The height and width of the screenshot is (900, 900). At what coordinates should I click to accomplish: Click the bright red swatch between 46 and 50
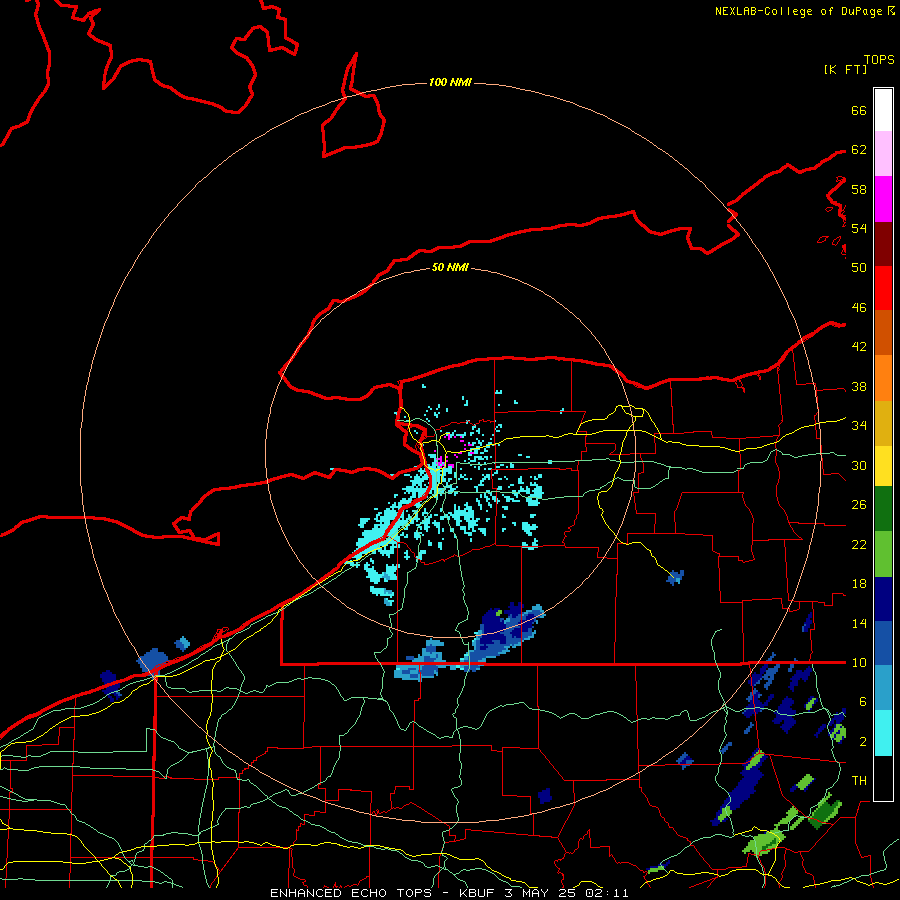tap(883, 288)
